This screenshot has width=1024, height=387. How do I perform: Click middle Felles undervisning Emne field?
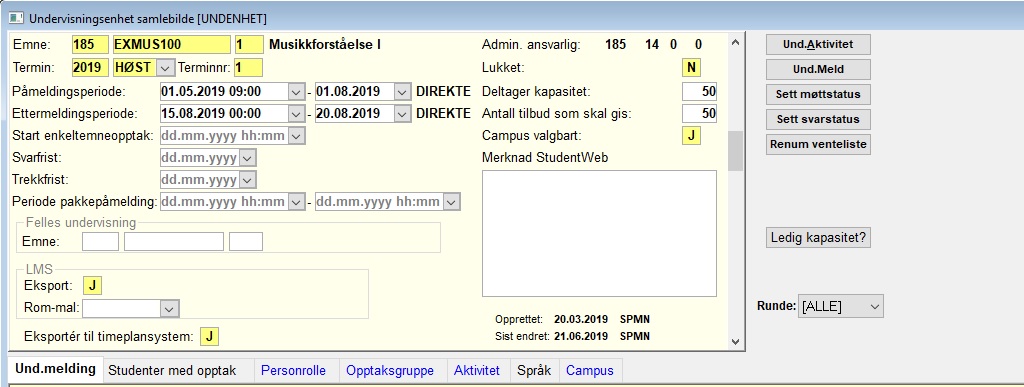tap(174, 241)
